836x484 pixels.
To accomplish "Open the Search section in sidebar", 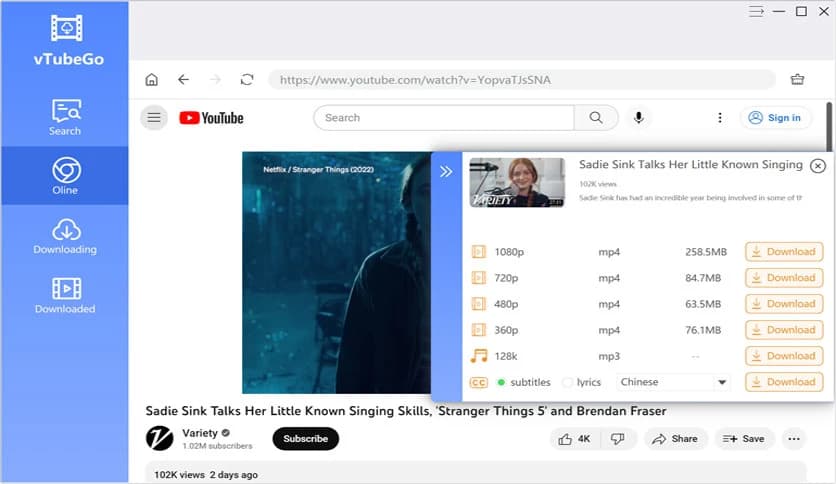I will (65, 117).
